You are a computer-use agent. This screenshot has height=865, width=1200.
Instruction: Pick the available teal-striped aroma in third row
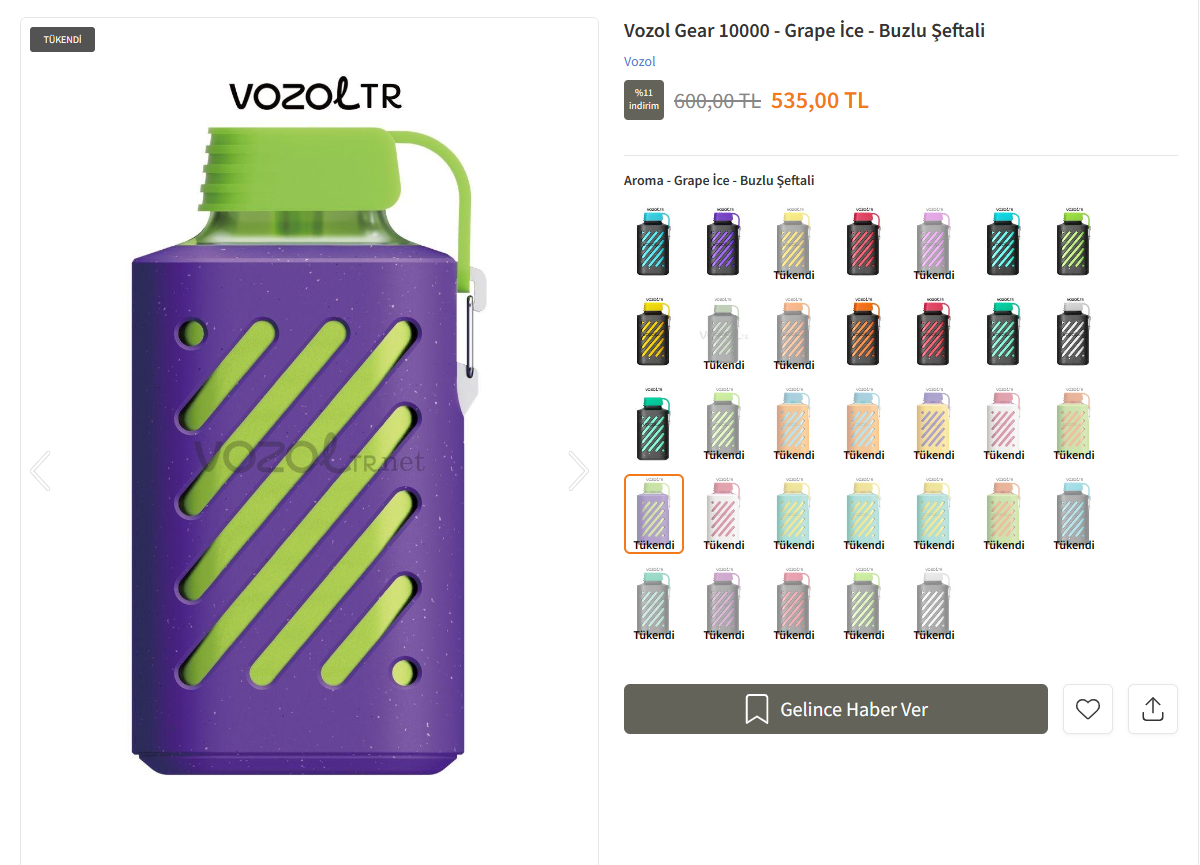click(x=654, y=424)
